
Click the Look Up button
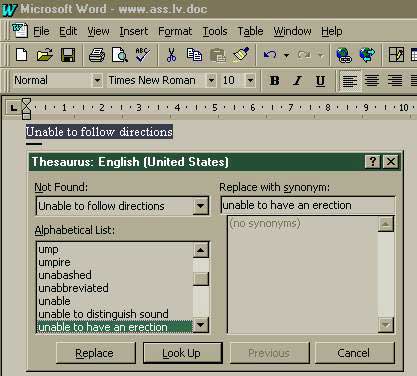coord(182,353)
